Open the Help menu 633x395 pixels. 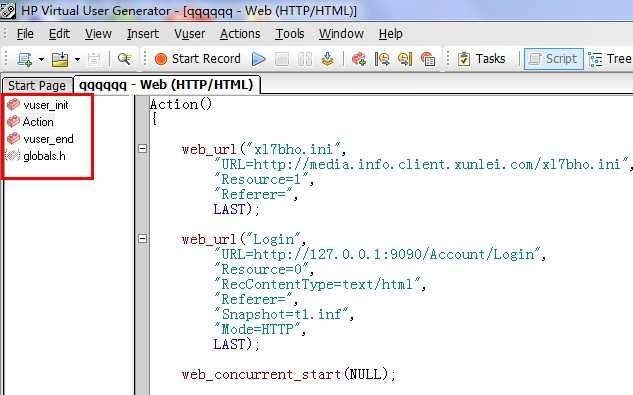390,34
